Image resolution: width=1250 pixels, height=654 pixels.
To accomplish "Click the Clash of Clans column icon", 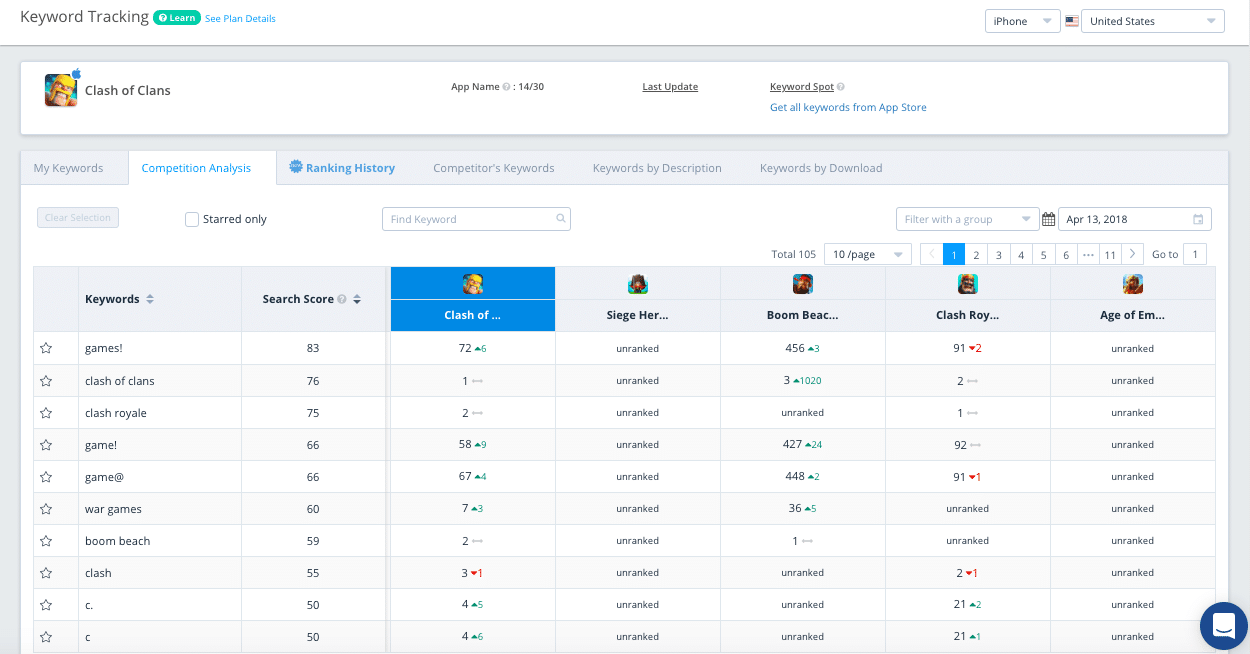I will point(472,284).
